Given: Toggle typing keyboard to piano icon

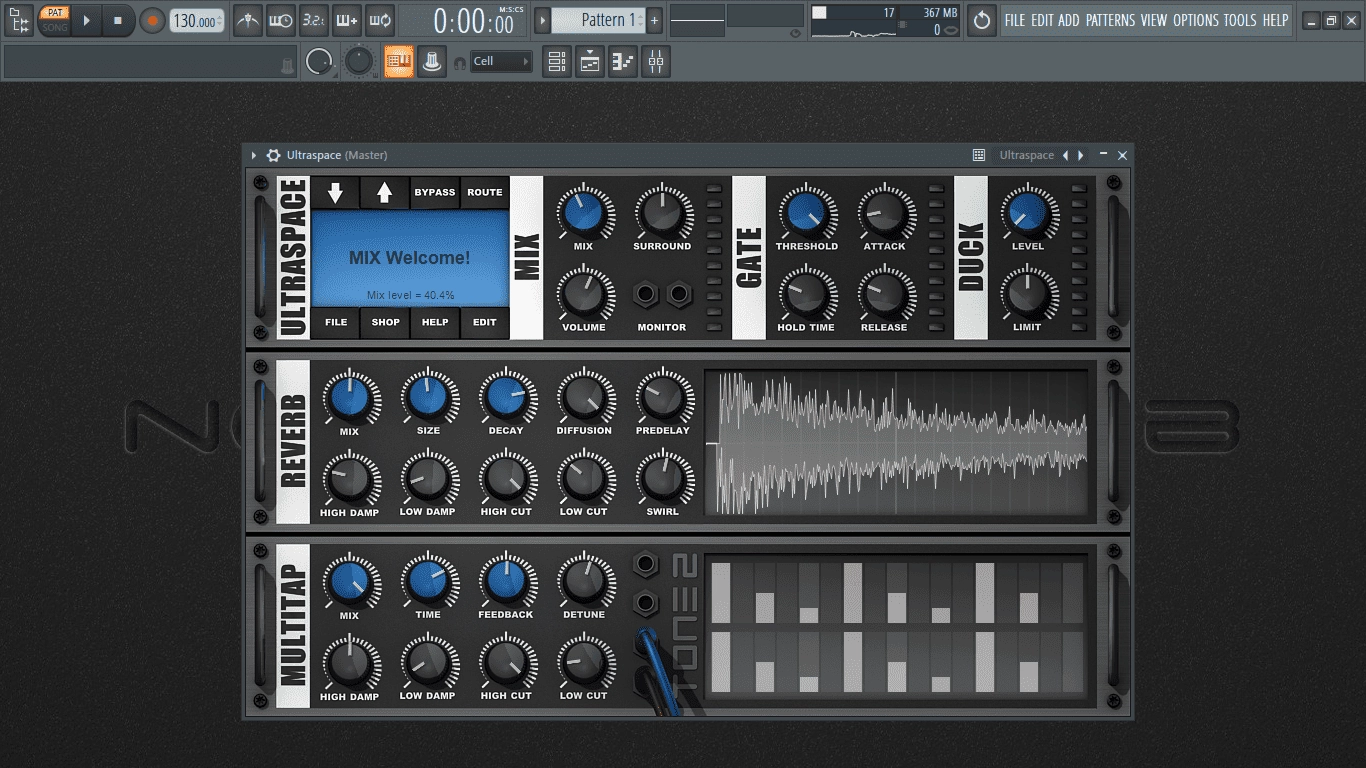Looking at the screenshot, I should click(x=398, y=62).
